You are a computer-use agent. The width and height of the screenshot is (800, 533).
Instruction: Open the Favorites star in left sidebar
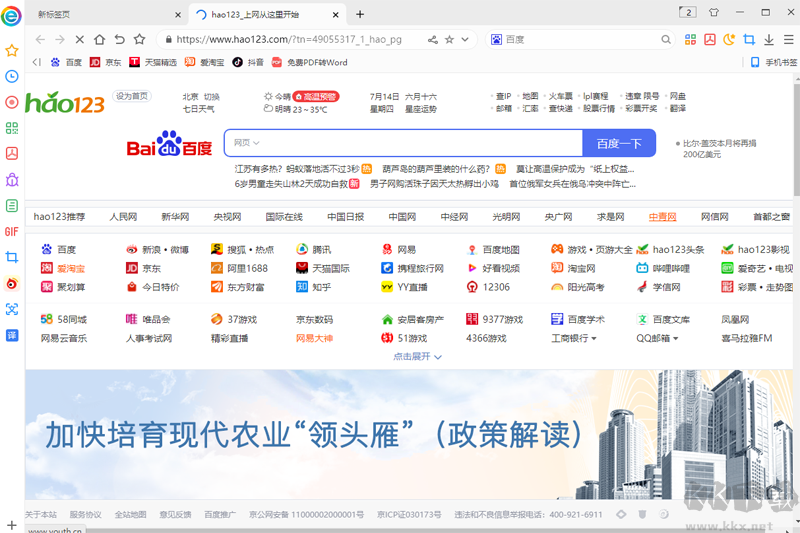tap(12, 50)
